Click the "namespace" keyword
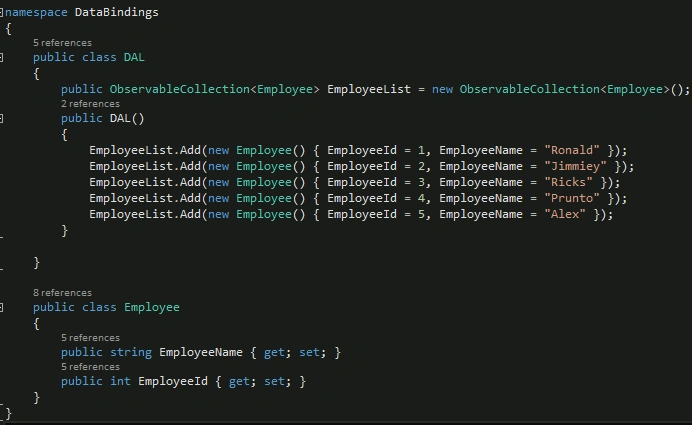 [x=36, y=12]
